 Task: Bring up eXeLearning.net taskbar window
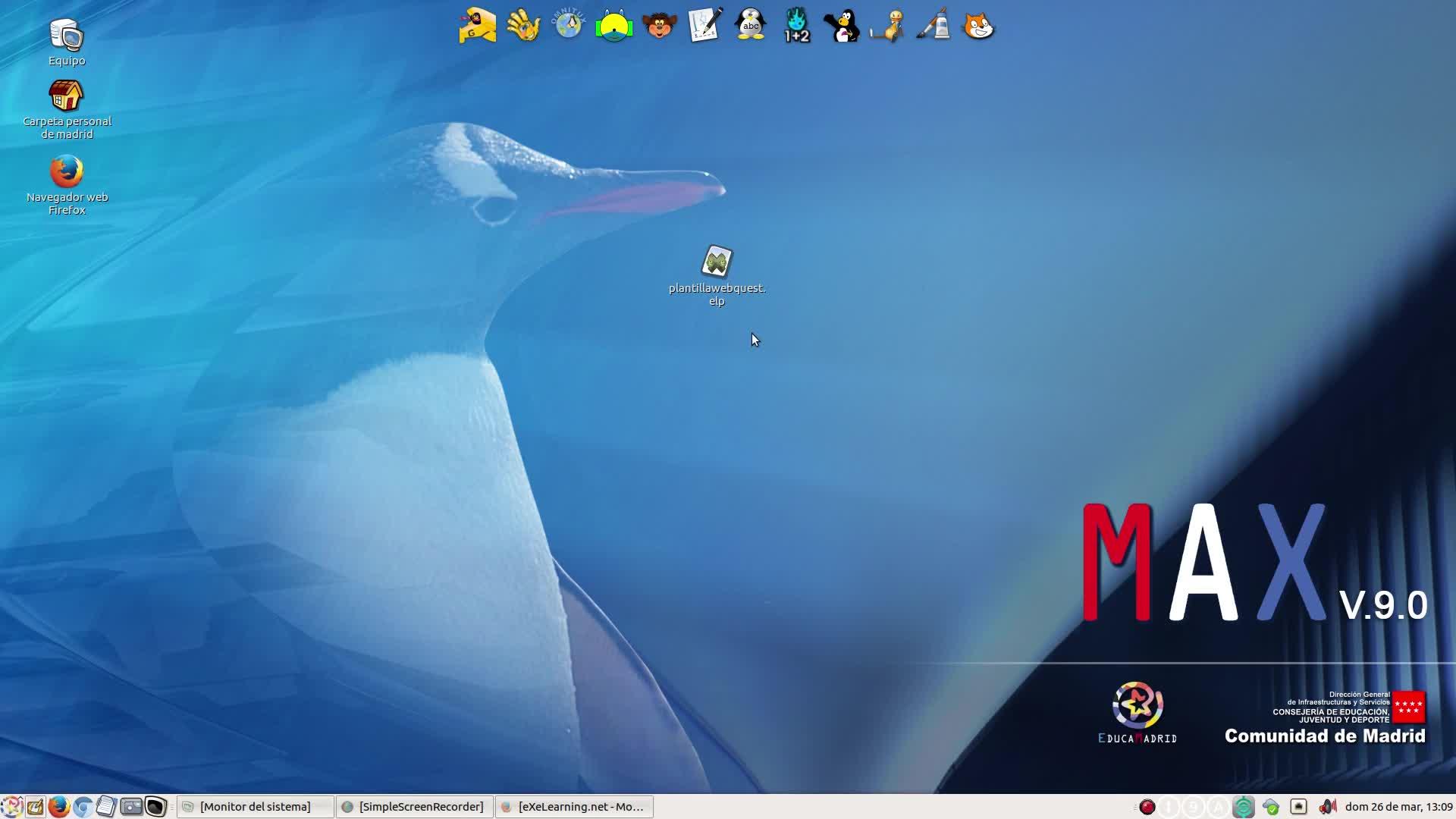574,807
